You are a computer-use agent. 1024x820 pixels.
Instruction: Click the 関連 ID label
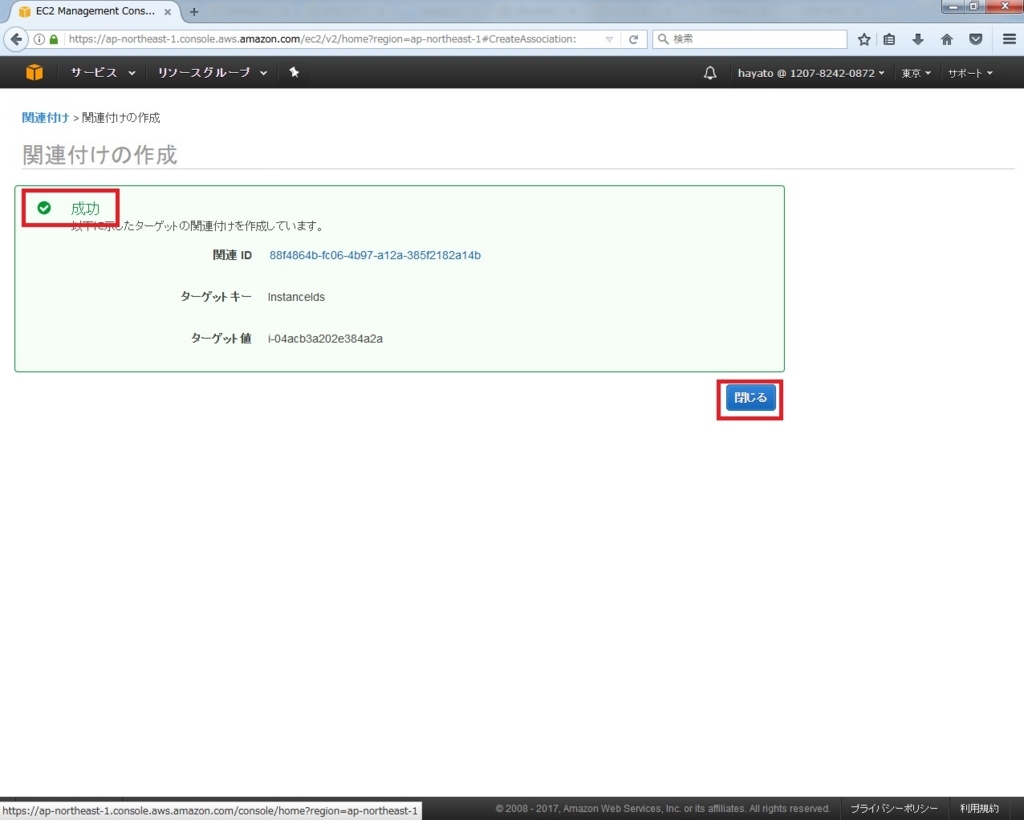[x=232, y=255]
